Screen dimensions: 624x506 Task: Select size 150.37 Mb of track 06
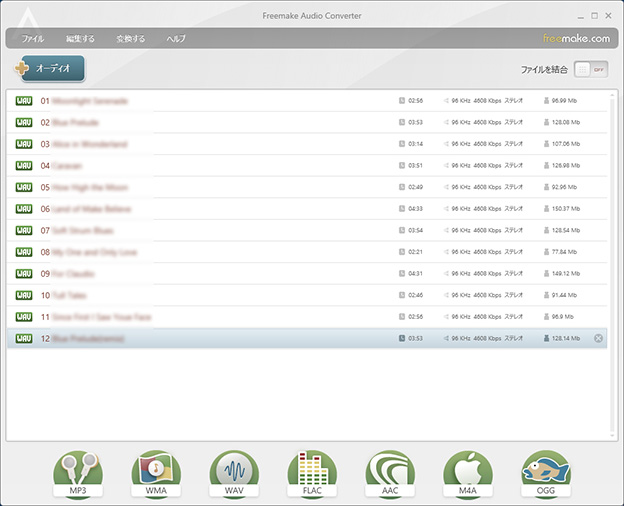[x=566, y=209]
